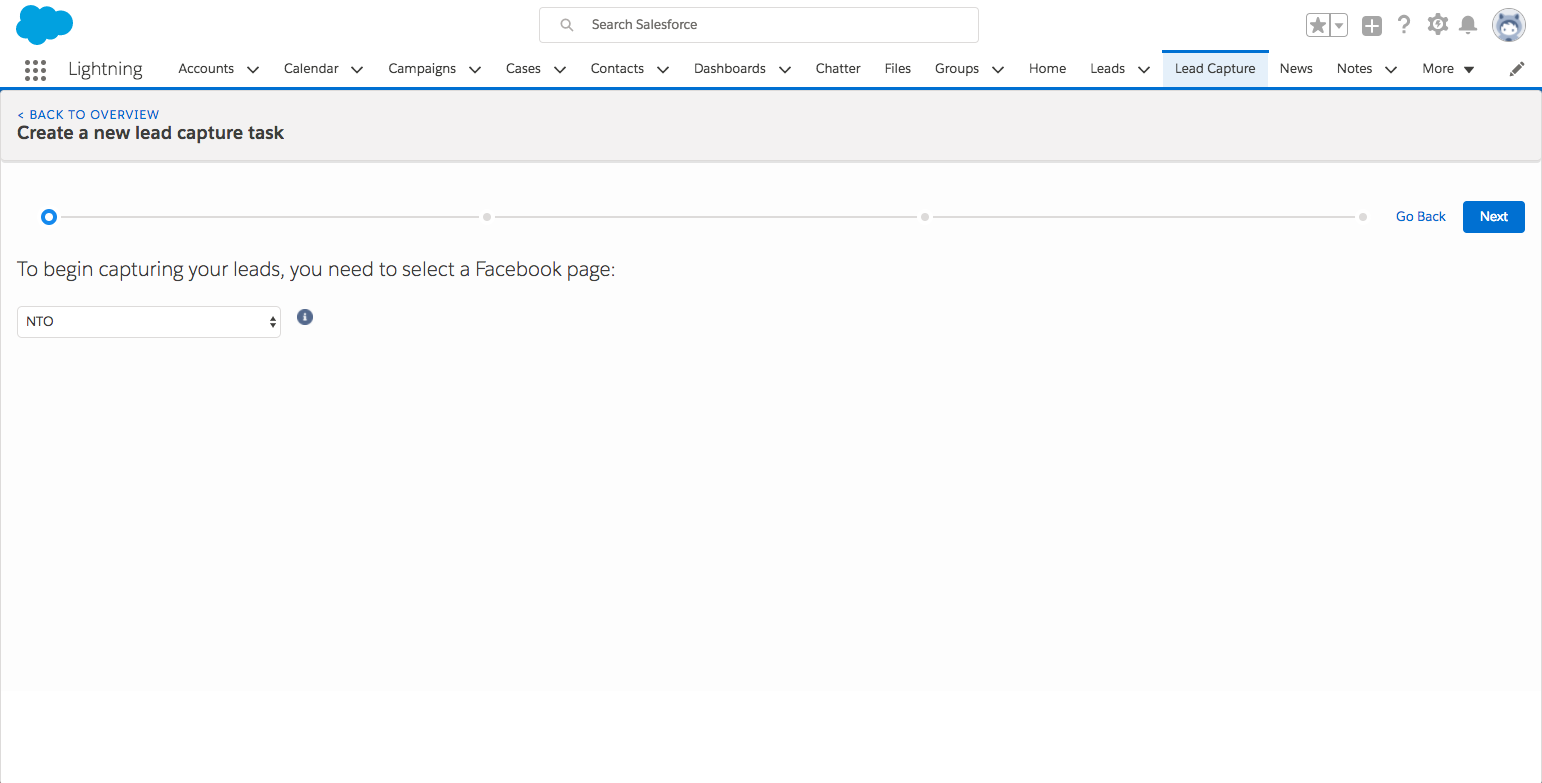Expand the Cases tab chevron
Screen dimensions: 1542x783
point(560,69)
